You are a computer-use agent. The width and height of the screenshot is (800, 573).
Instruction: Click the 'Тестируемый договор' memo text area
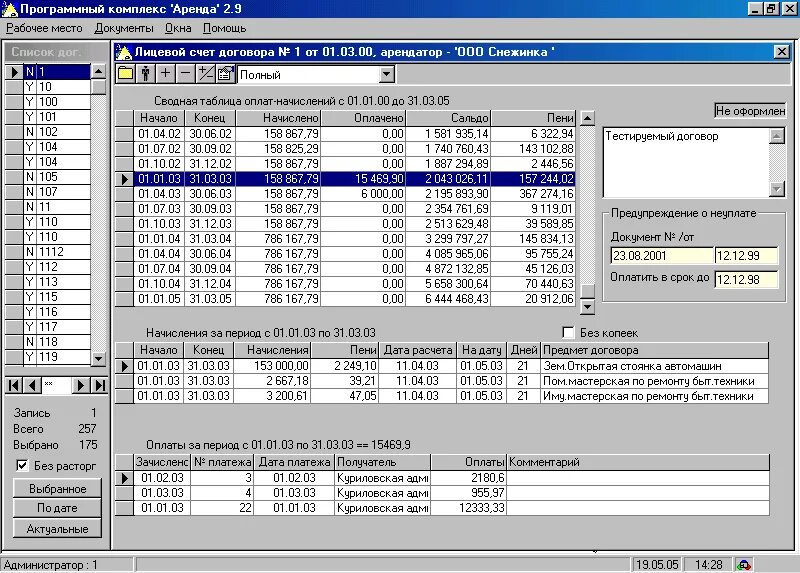tap(686, 163)
